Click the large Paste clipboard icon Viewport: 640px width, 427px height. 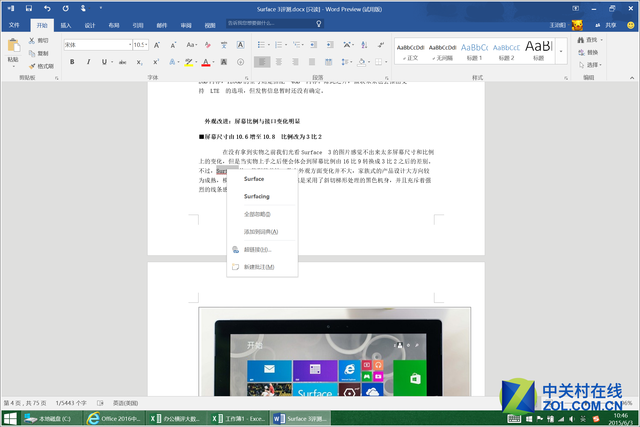tap(13, 45)
